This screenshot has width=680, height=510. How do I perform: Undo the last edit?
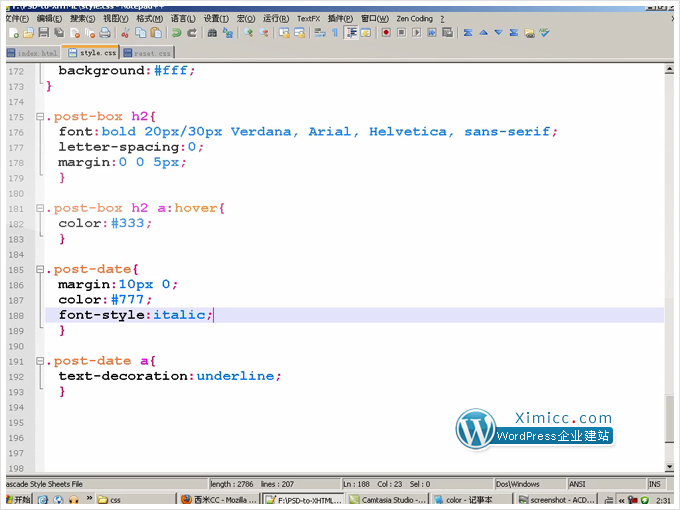coord(176,33)
